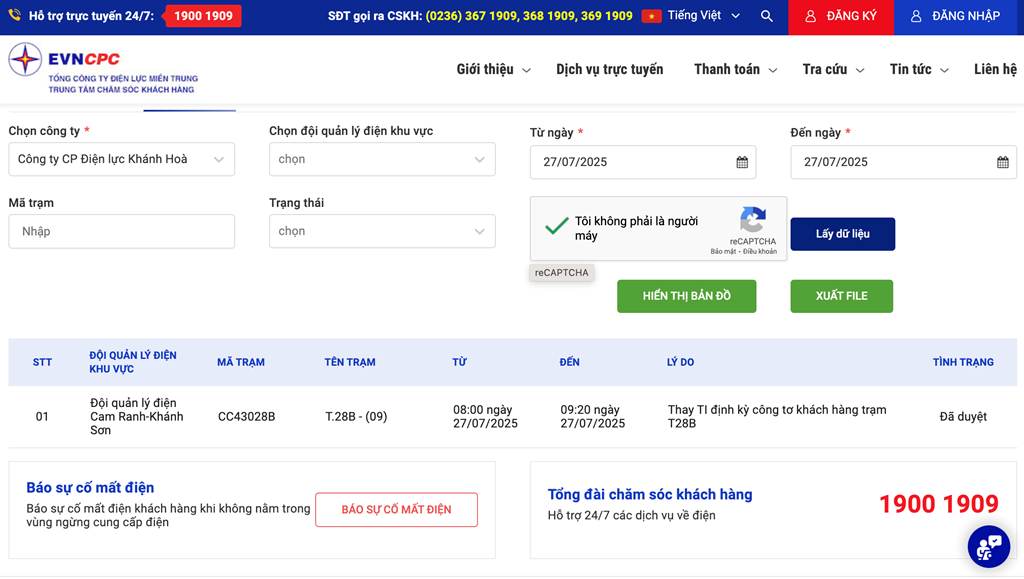The height and width of the screenshot is (579, 1024).
Task: Click the reCAPTCHA logo
Action: pyautogui.click(x=752, y=220)
